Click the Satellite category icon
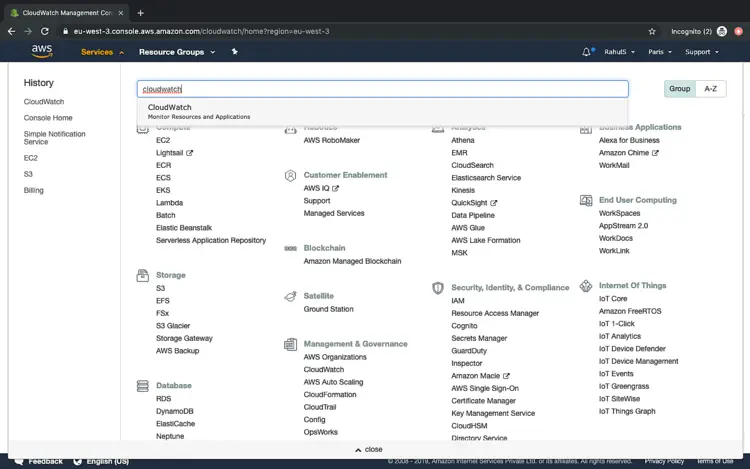Screen dimensions: 750x469 pos(290,296)
